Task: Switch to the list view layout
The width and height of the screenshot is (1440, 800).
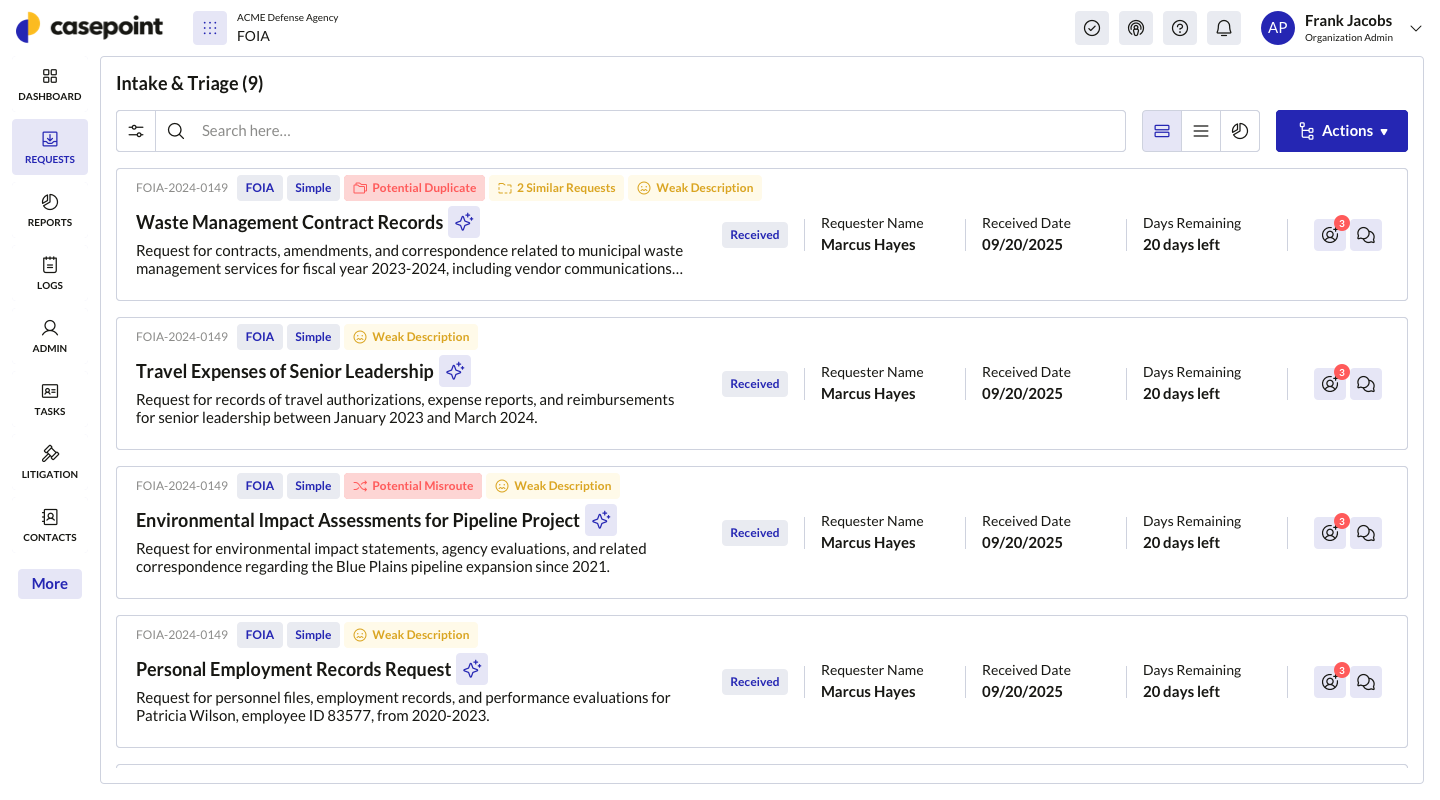Action: pos(1200,130)
